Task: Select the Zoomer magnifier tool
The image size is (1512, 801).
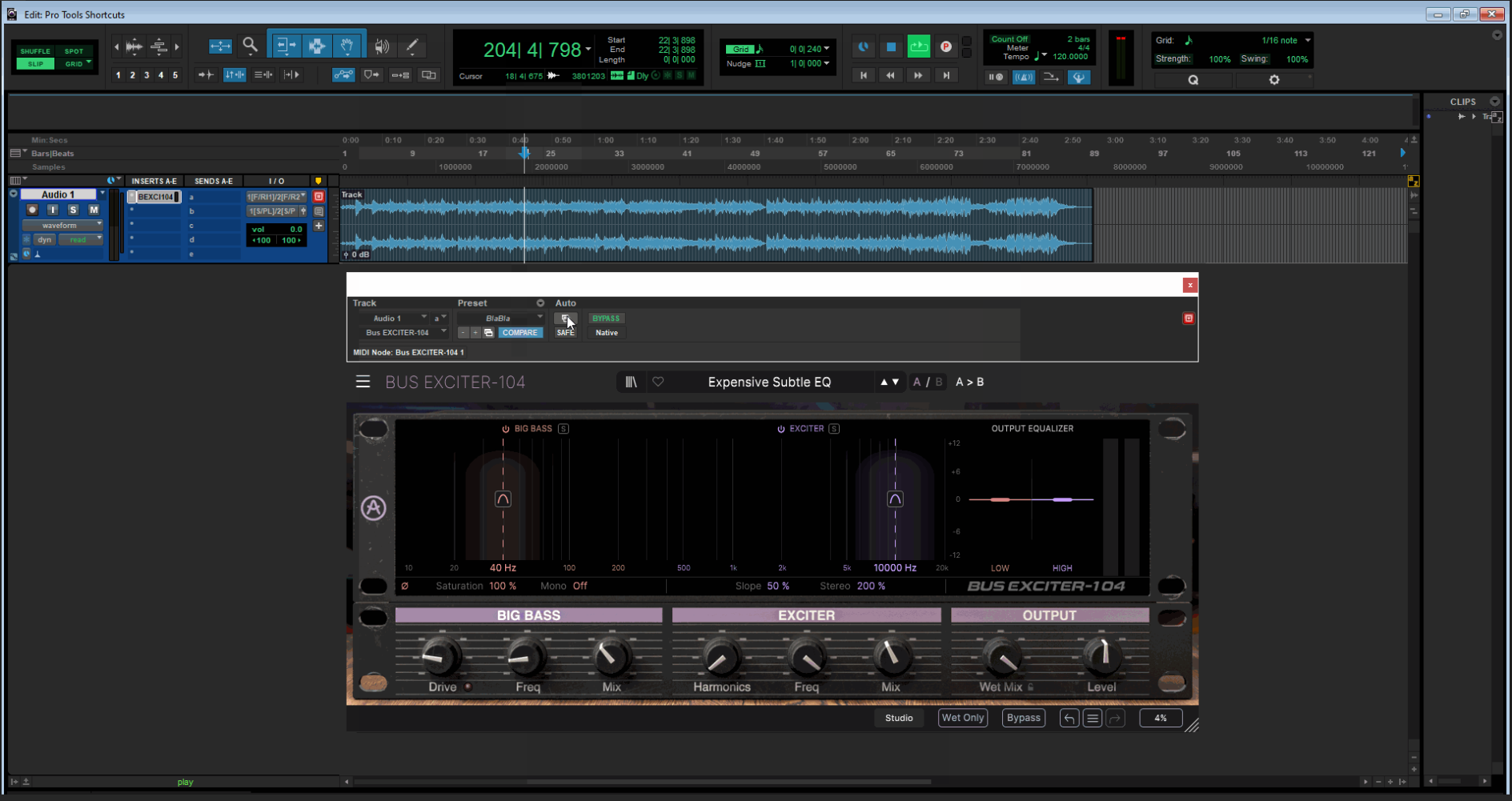Action: 251,46
